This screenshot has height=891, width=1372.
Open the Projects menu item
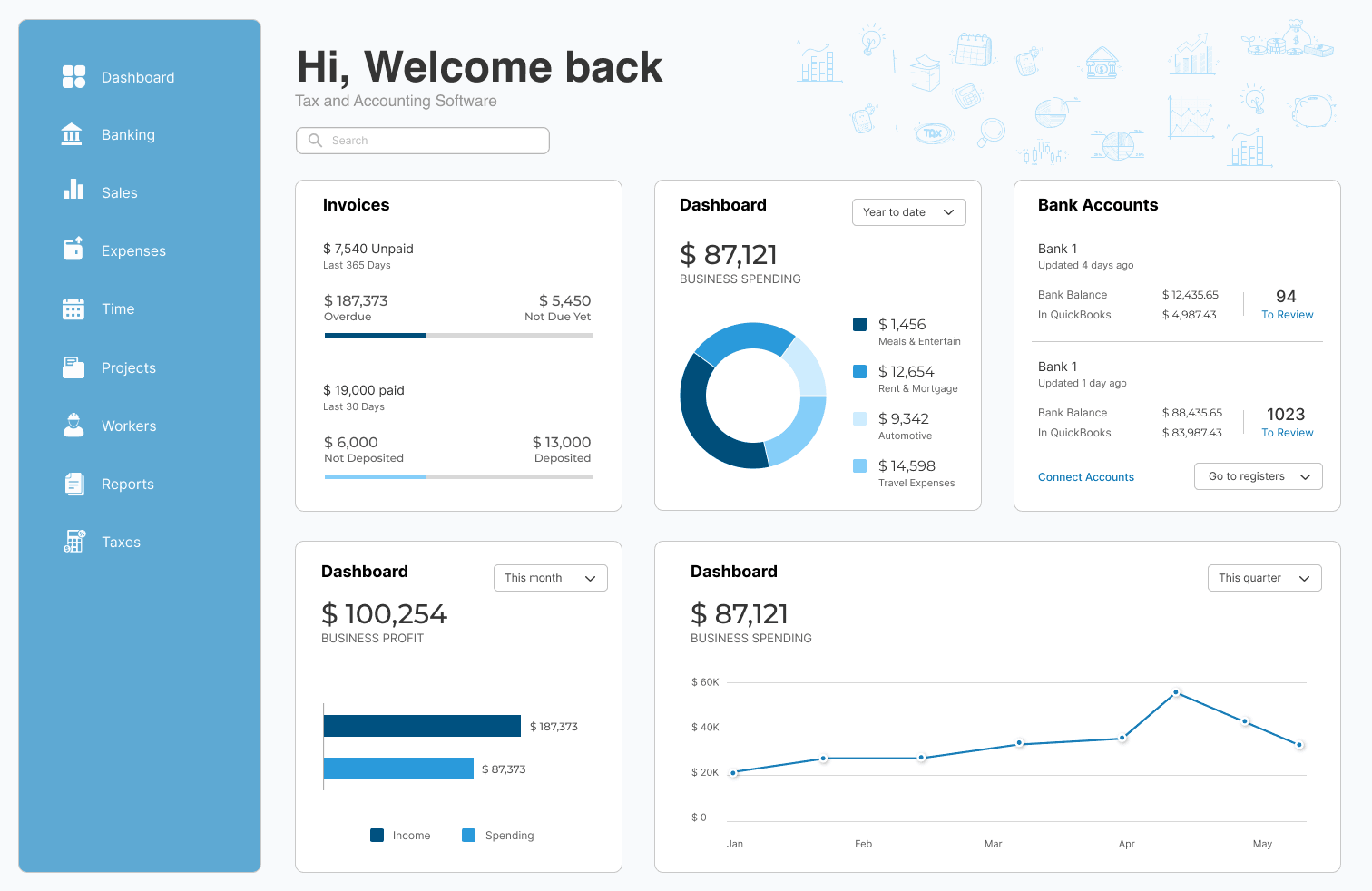128,367
